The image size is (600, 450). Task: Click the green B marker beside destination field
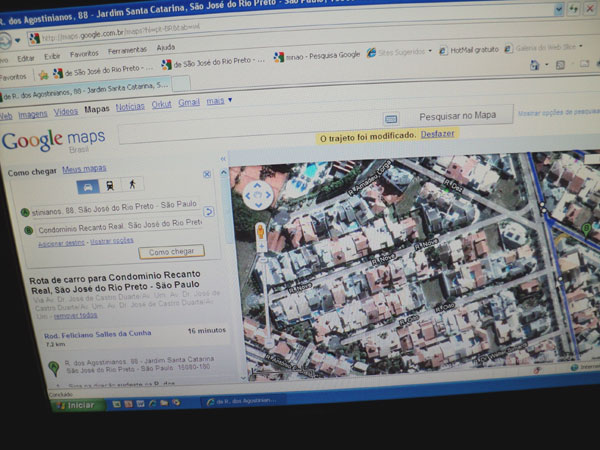click(x=28, y=230)
